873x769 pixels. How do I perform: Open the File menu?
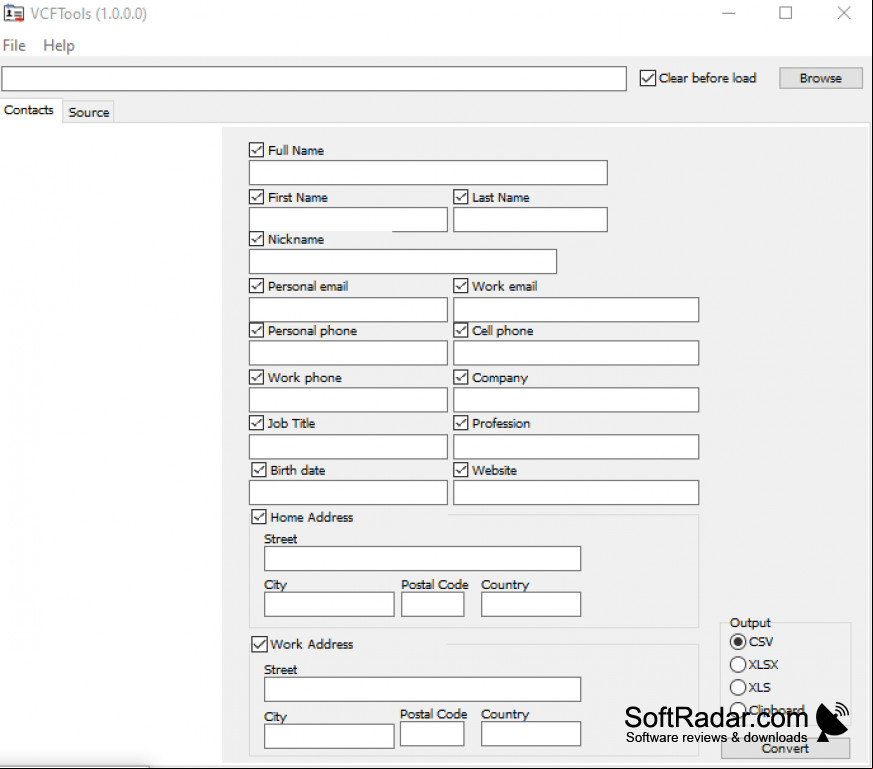[14, 46]
